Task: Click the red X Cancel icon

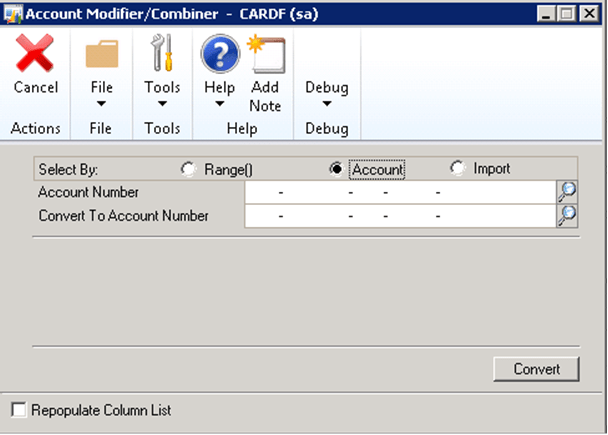Action: [35, 53]
